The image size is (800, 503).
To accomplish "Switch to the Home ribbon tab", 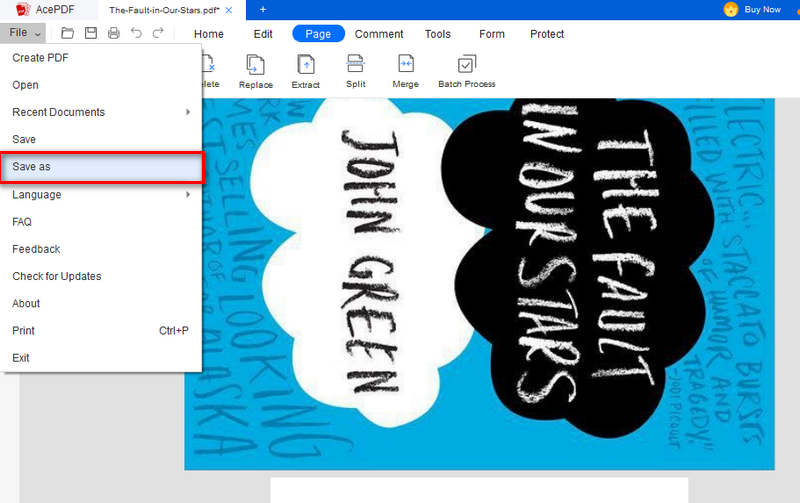I will [209, 34].
